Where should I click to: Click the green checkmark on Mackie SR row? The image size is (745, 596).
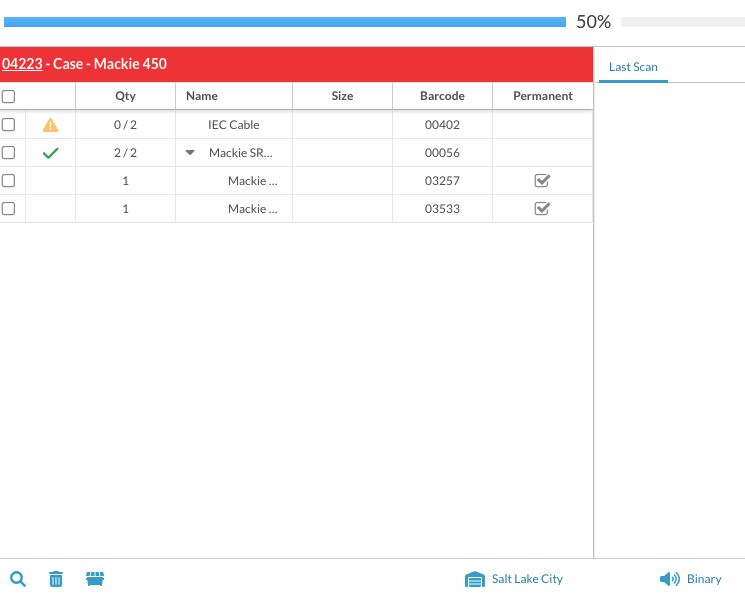tap(50, 153)
